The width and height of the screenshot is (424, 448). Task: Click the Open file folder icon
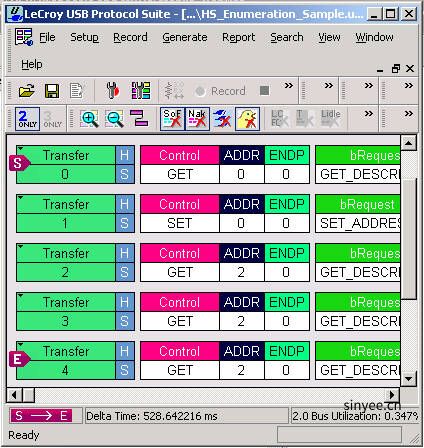click(x=27, y=90)
